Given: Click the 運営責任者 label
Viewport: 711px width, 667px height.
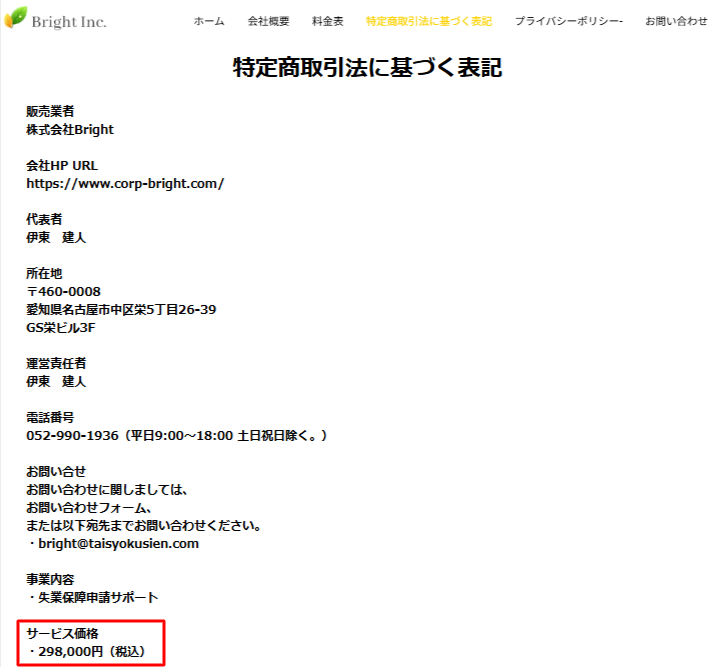Looking at the screenshot, I should click(x=56, y=363).
